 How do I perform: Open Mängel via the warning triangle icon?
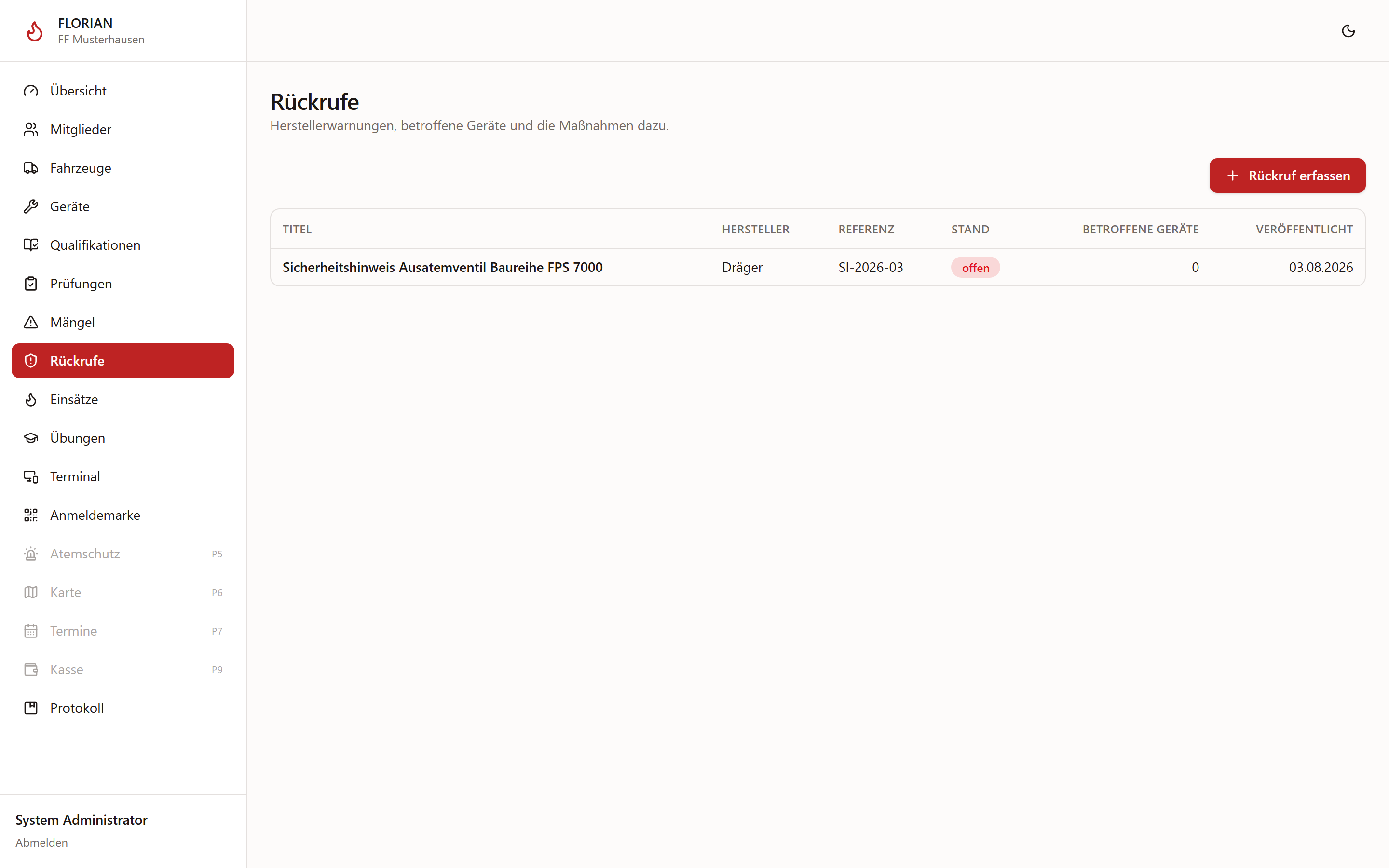pyautogui.click(x=31, y=322)
